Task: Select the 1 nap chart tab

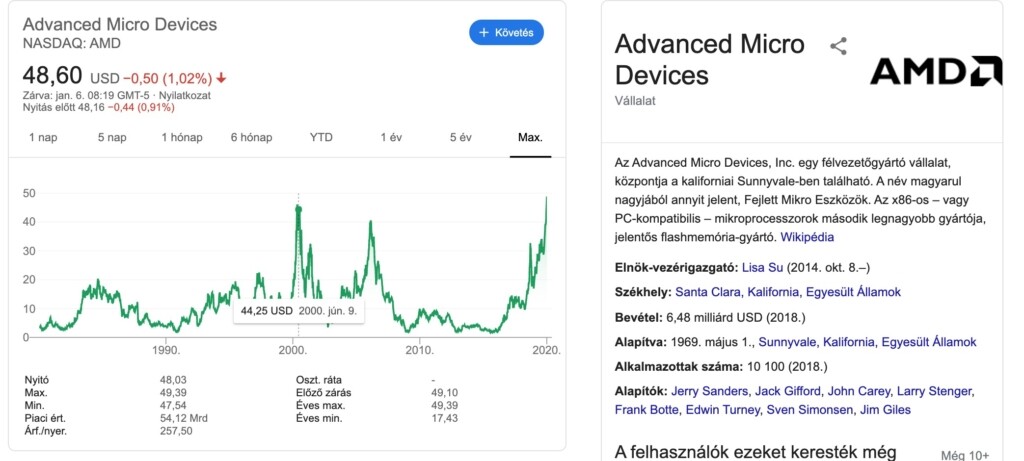Action: click(x=43, y=137)
